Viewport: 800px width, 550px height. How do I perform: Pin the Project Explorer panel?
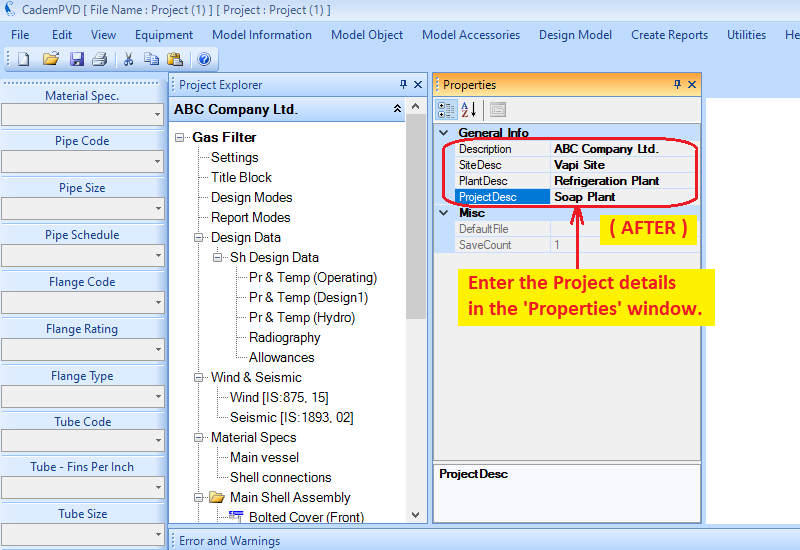pyautogui.click(x=404, y=84)
